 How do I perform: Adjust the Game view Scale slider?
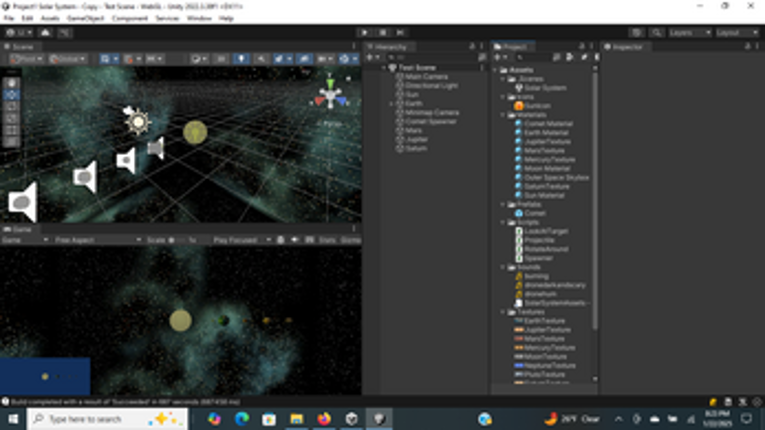click(x=176, y=240)
